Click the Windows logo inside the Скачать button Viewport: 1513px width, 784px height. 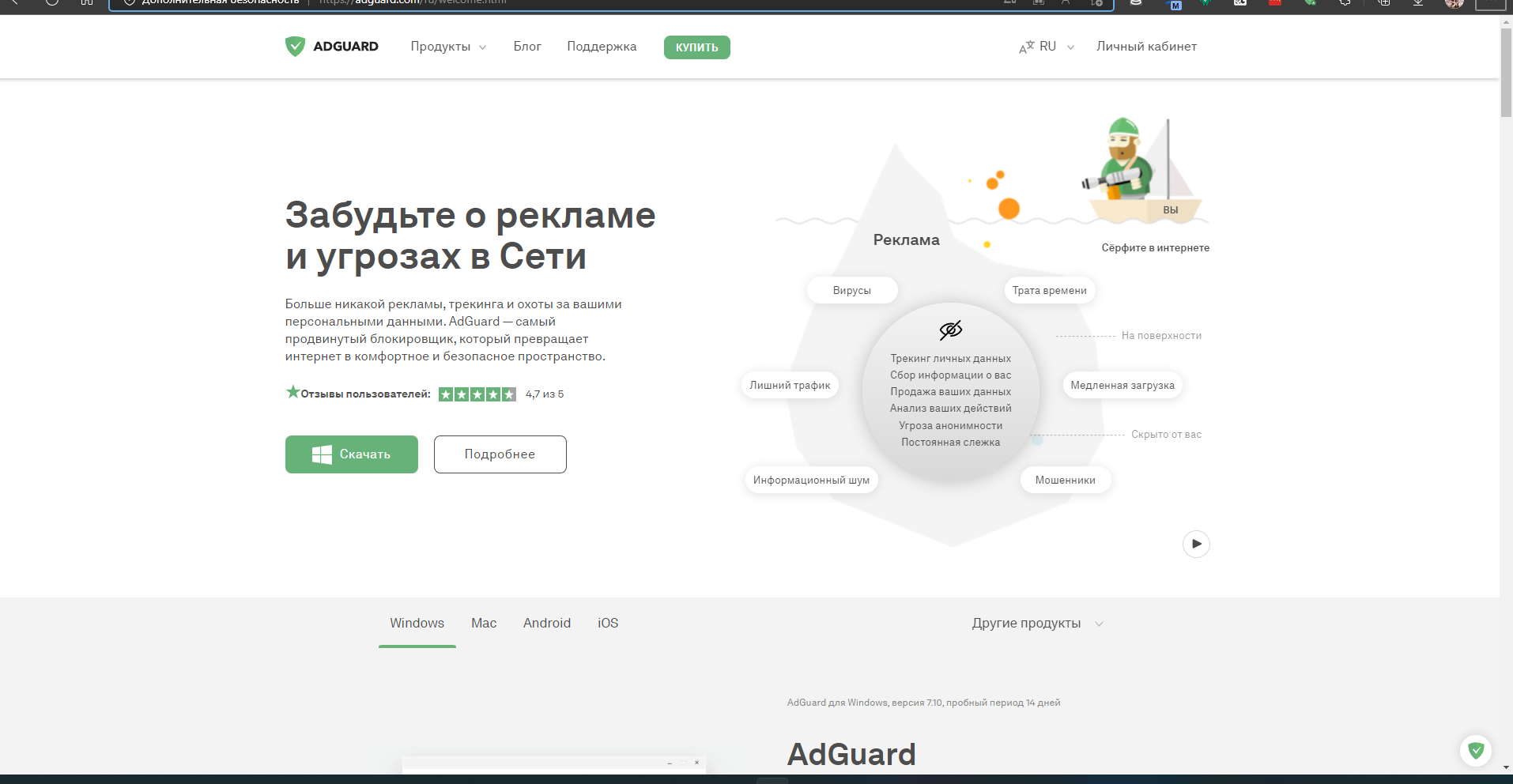click(x=321, y=454)
